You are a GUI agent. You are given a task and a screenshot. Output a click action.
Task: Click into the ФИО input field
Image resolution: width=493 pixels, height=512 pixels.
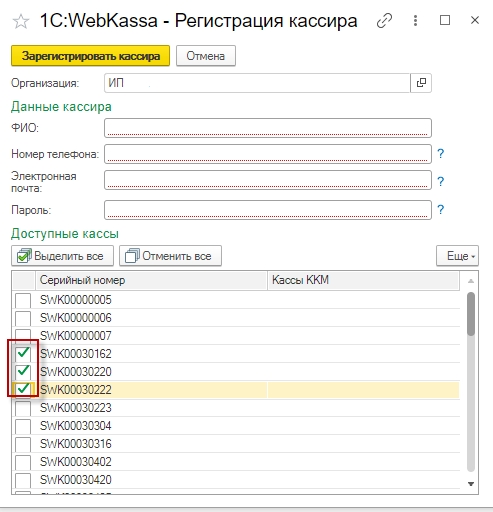point(268,128)
